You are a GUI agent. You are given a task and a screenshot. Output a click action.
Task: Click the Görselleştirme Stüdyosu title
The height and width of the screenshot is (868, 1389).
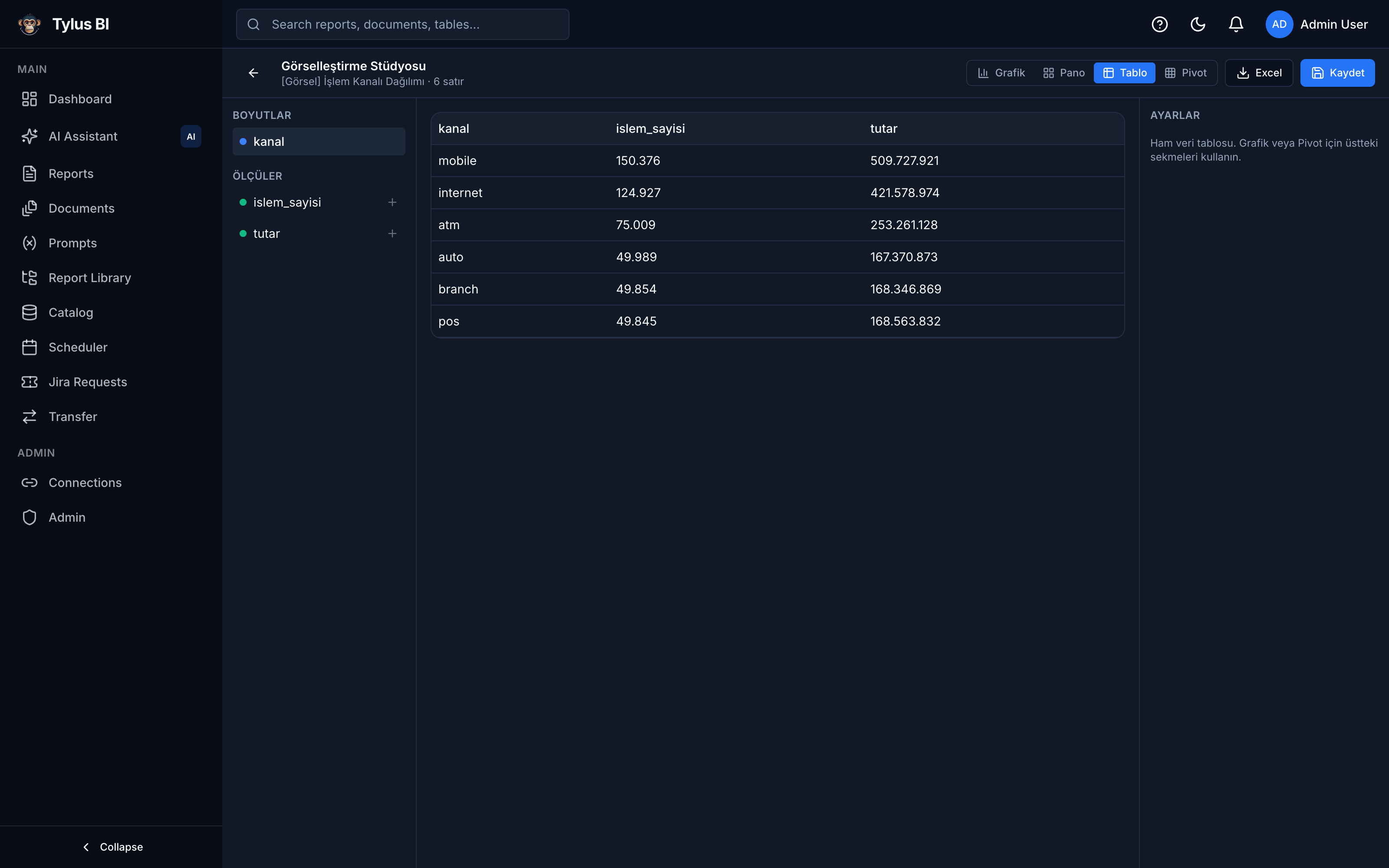(x=354, y=66)
